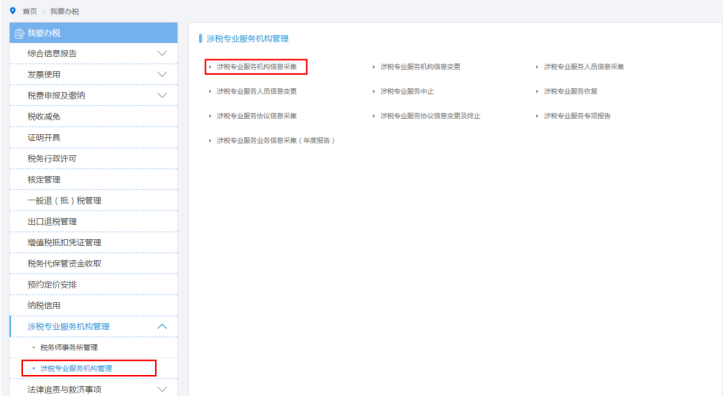Click the location pin icon in breadcrumb
Image resolution: width=724 pixels, height=396 pixels.
point(13,11)
